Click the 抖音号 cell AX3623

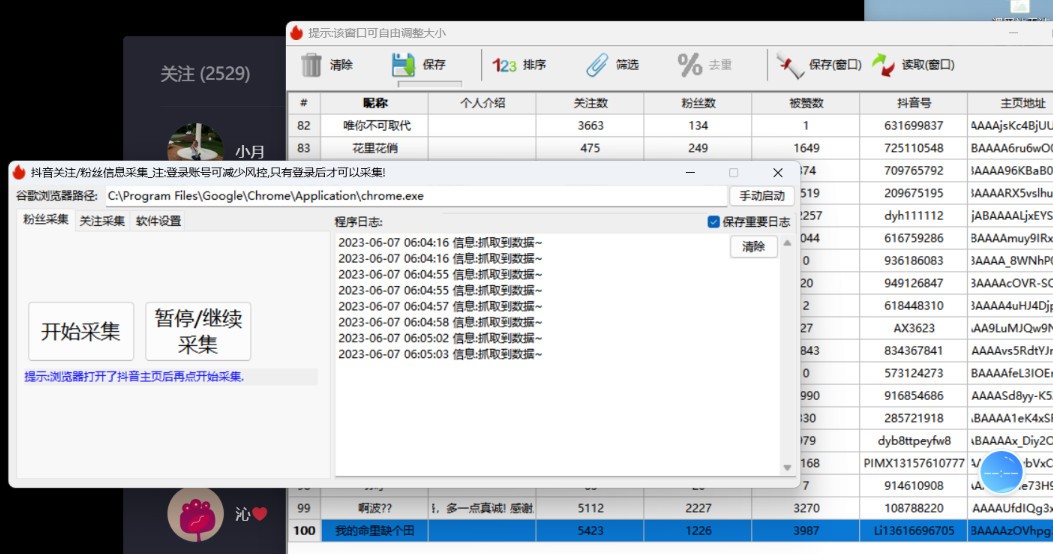[913, 328]
